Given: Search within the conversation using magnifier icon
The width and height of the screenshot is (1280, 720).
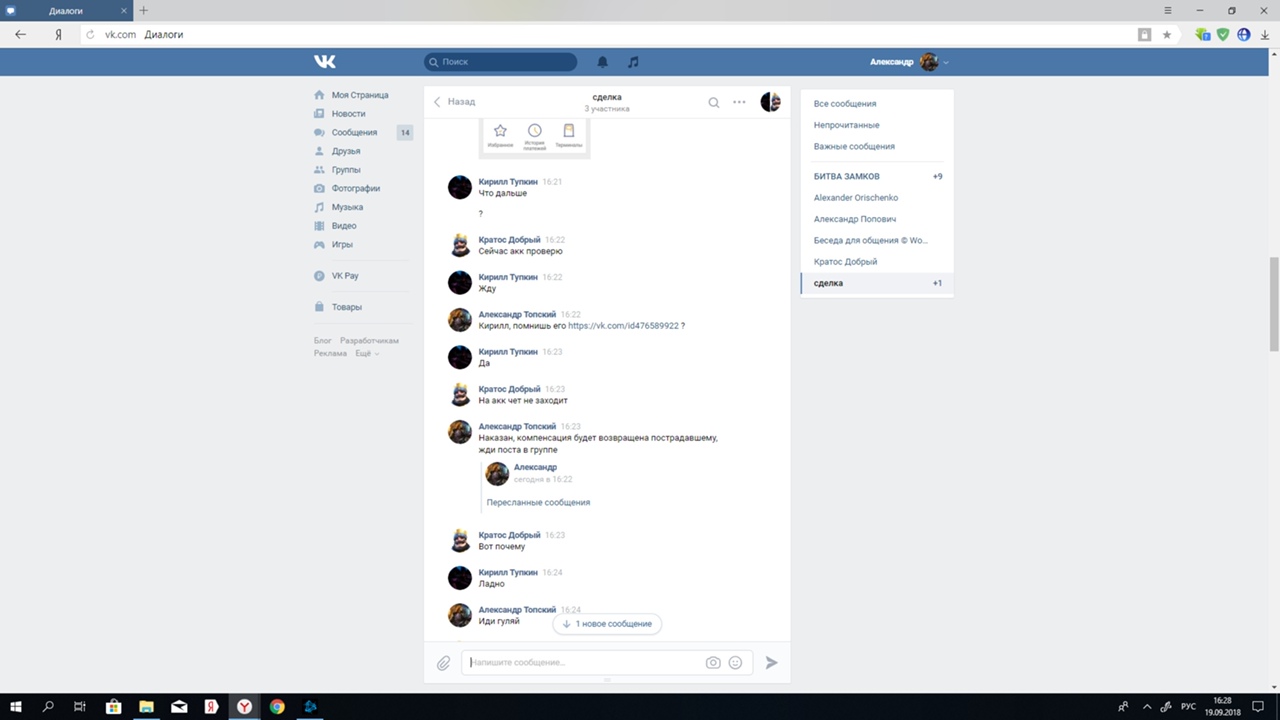Looking at the screenshot, I should 713,102.
